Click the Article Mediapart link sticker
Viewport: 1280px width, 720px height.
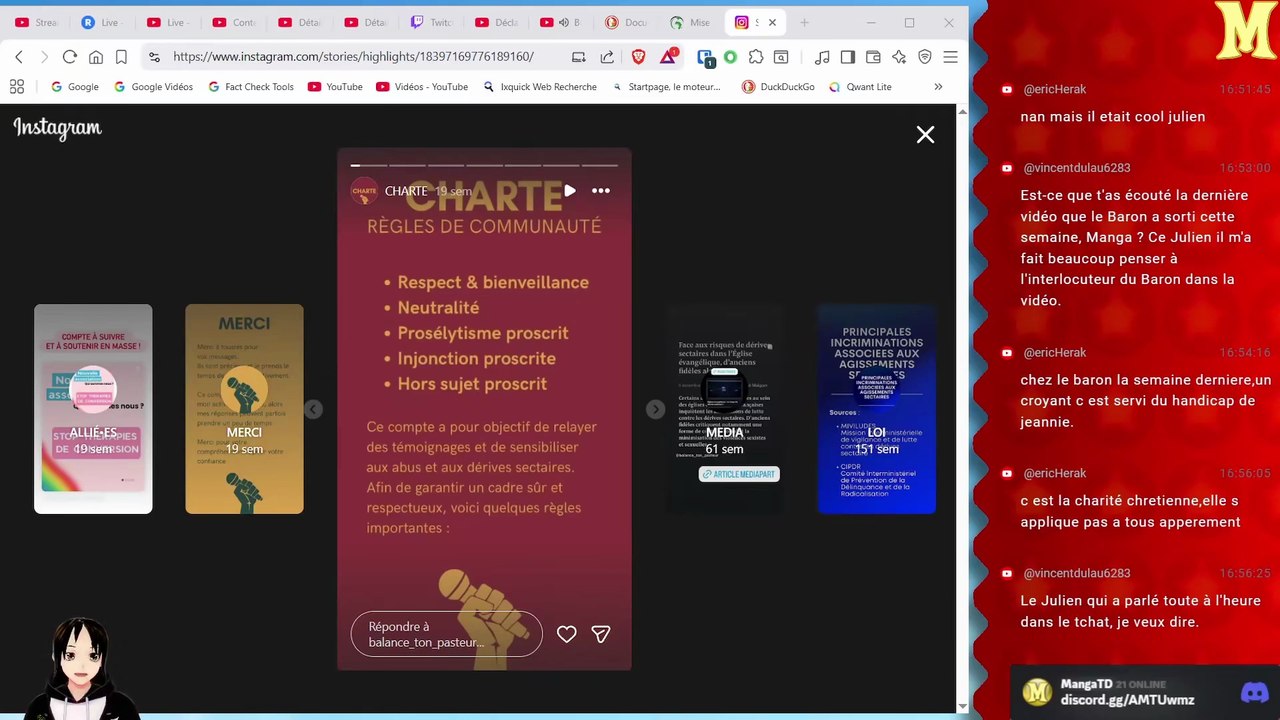pyautogui.click(x=739, y=474)
